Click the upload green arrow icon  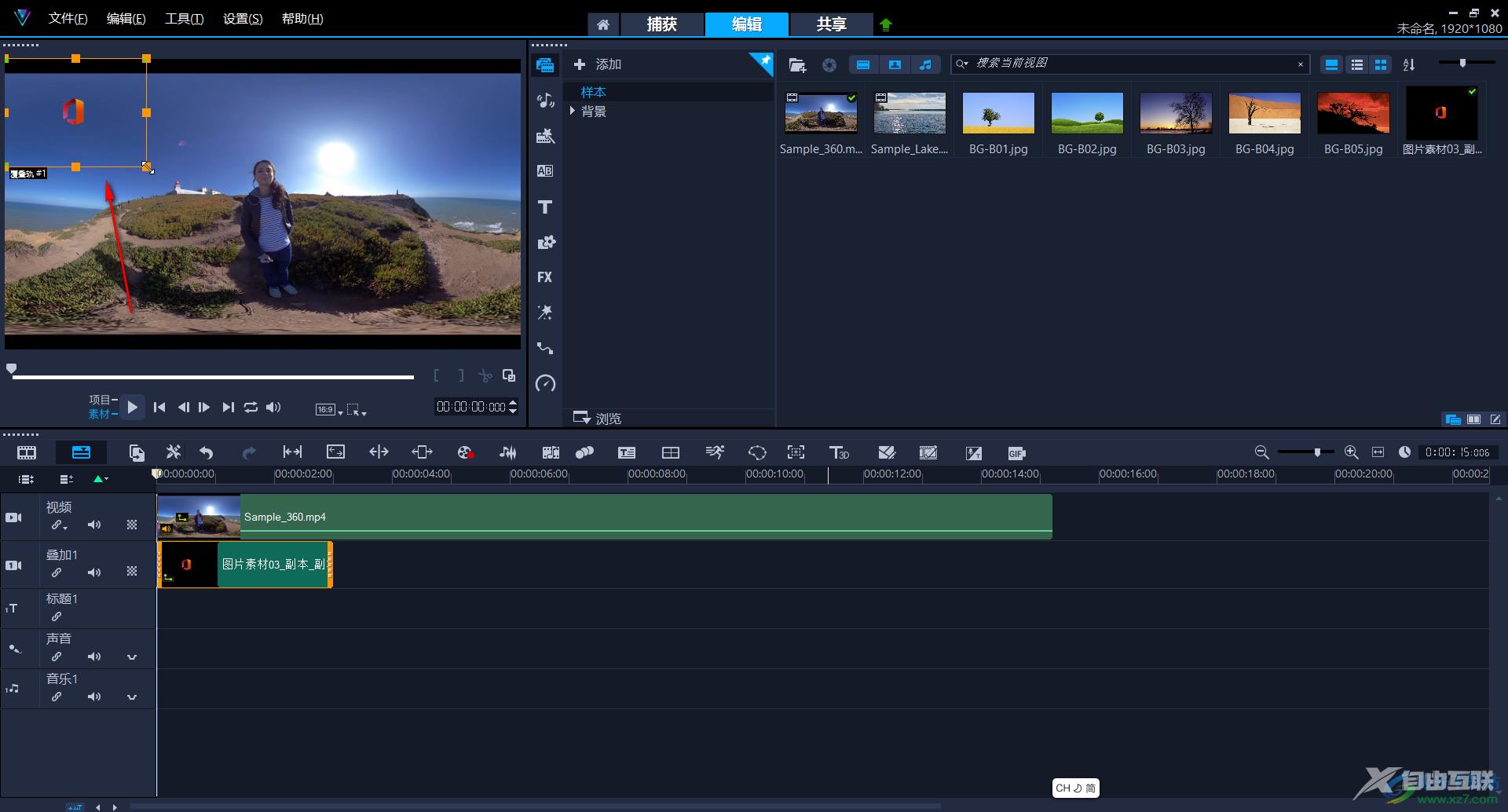coord(886,24)
